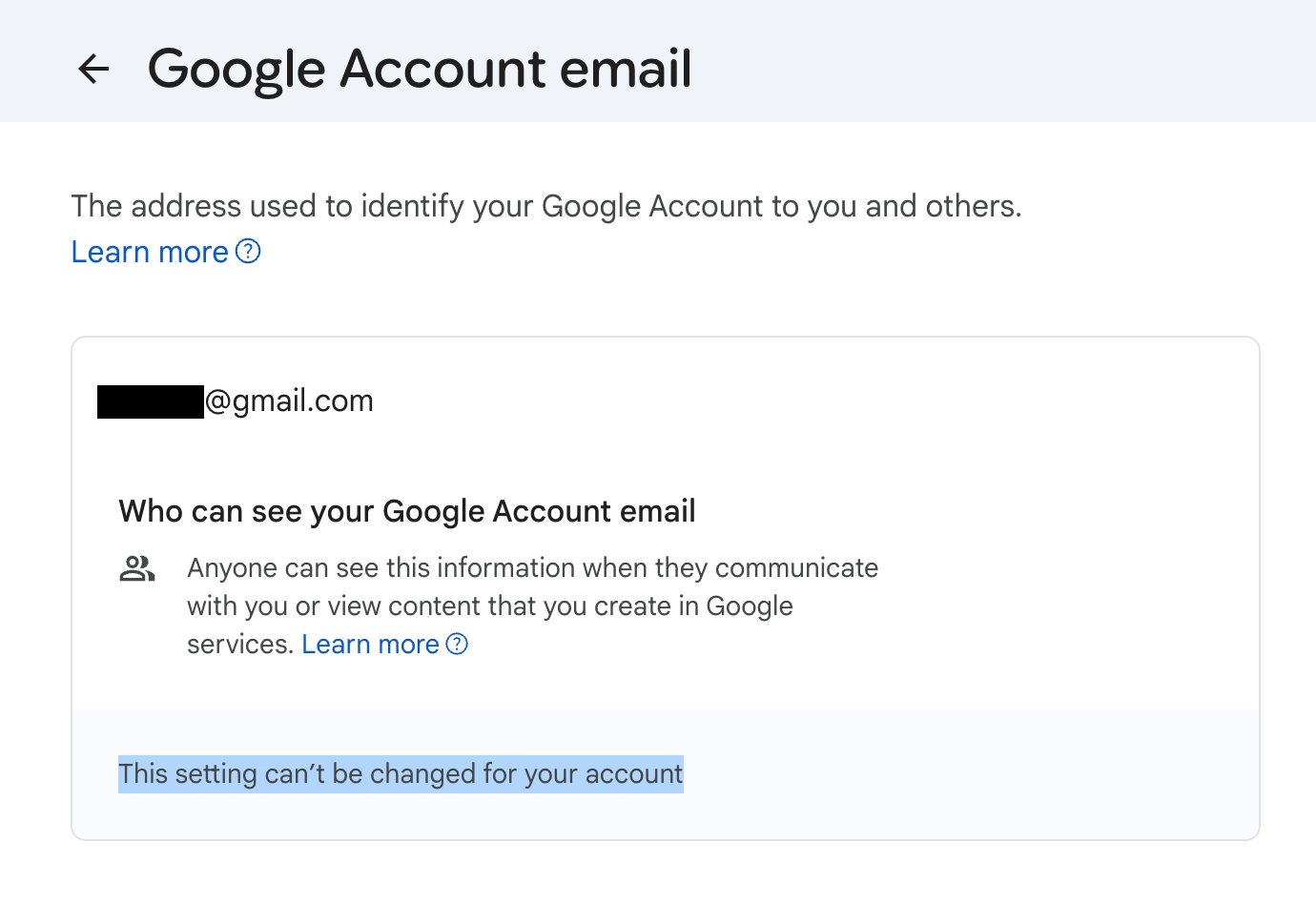The height and width of the screenshot is (904, 1316).
Task: Click the 'Who can see your Google Account email' heading
Action: click(407, 511)
